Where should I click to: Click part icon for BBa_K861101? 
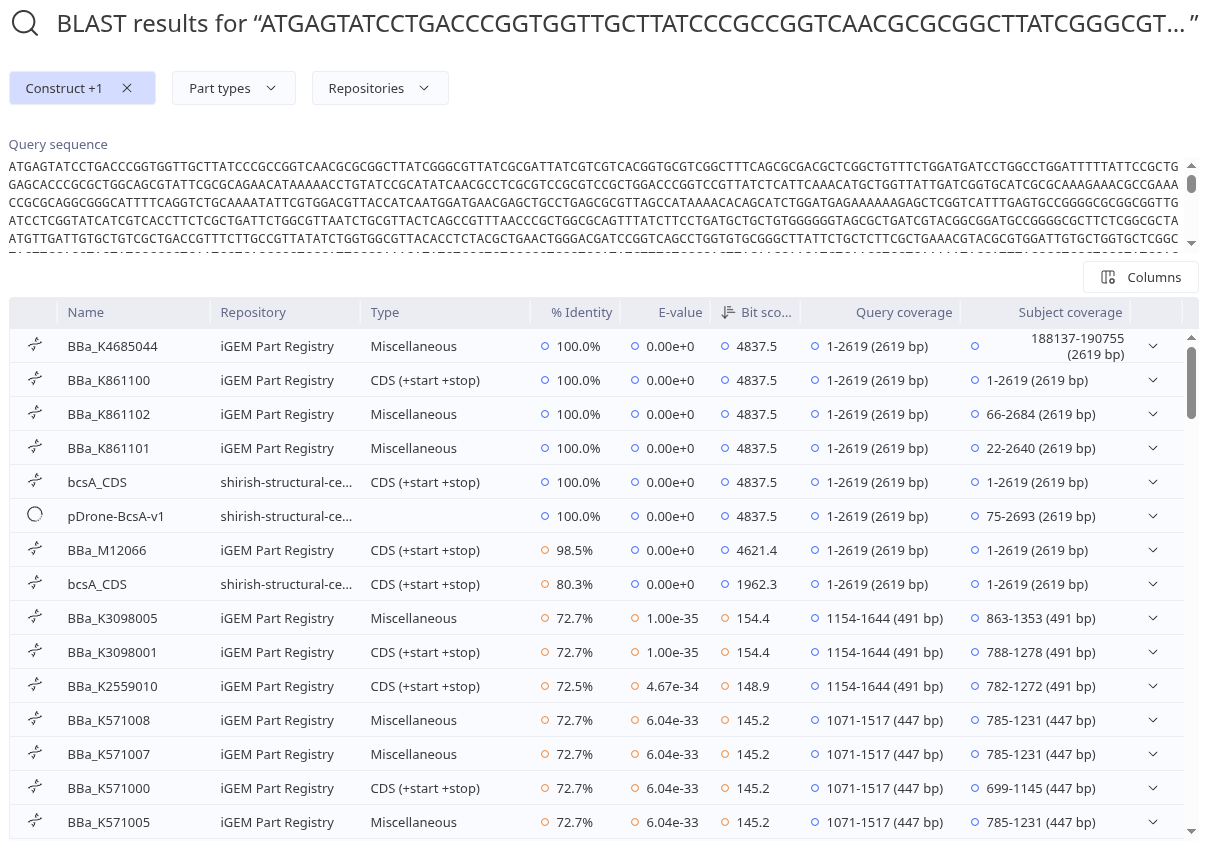tap(35, 448)
